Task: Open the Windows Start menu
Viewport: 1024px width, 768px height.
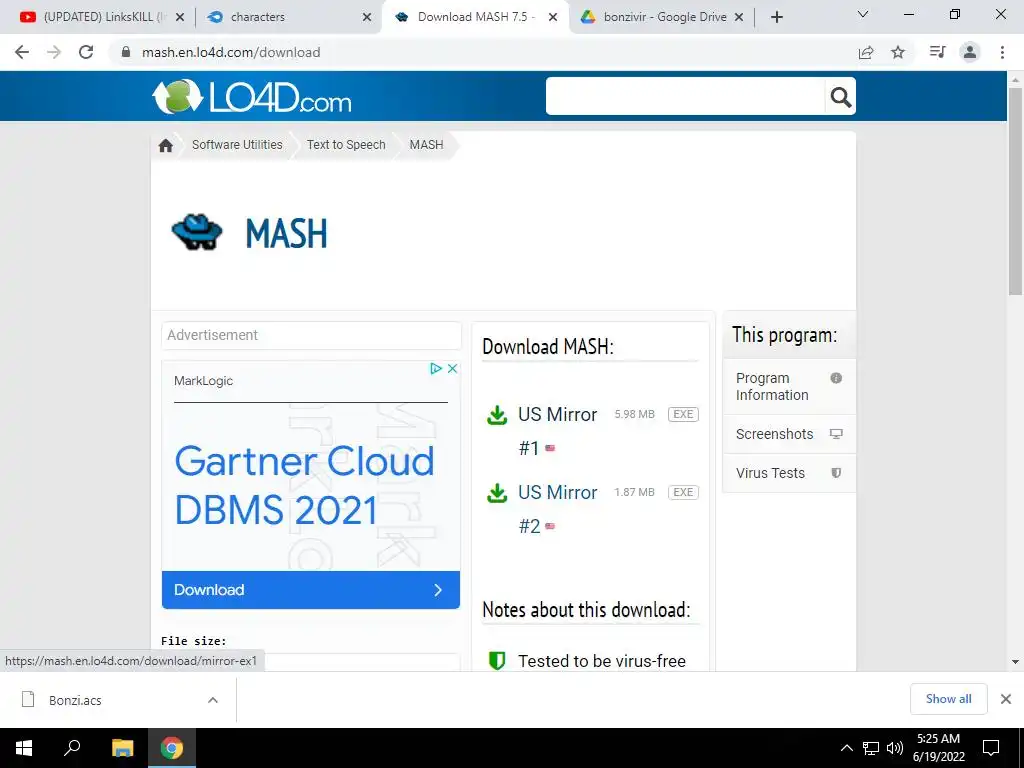Action: pyautogui.click(x=24, y=748)
